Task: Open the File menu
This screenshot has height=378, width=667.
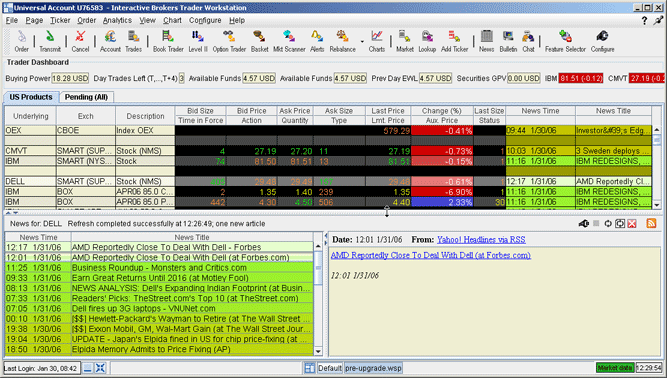Action: tap(11, 20)
